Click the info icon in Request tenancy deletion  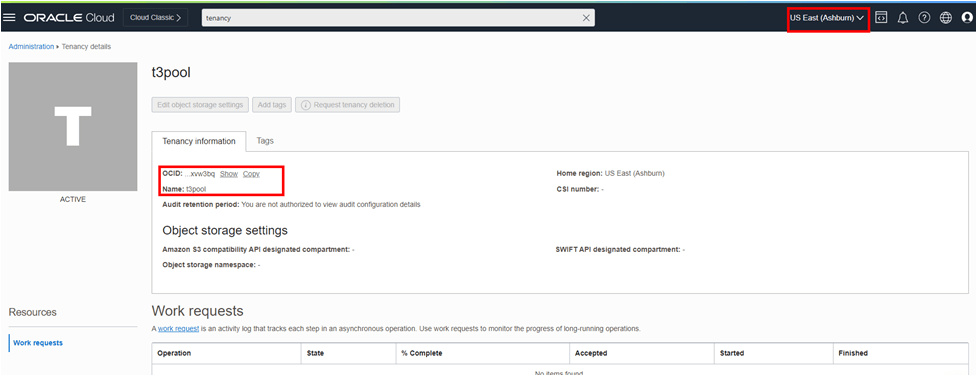point(306,105)
